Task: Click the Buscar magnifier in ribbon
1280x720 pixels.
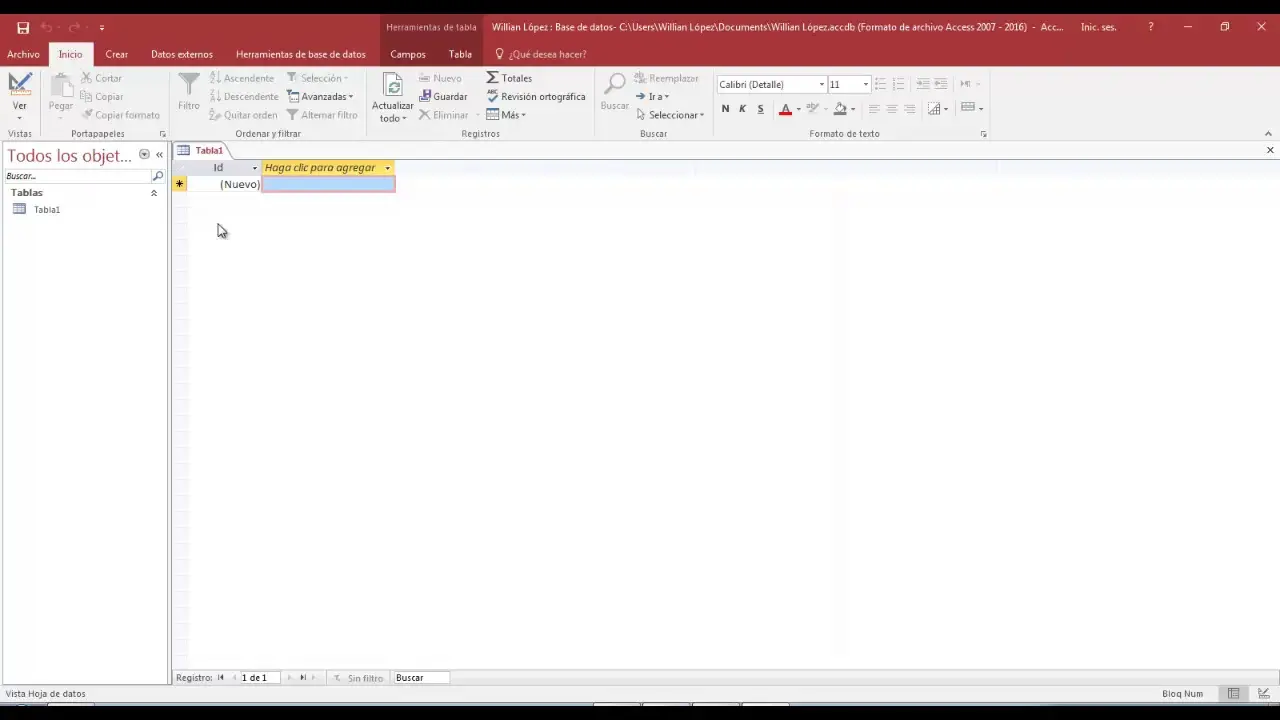Action: [615, 84]
